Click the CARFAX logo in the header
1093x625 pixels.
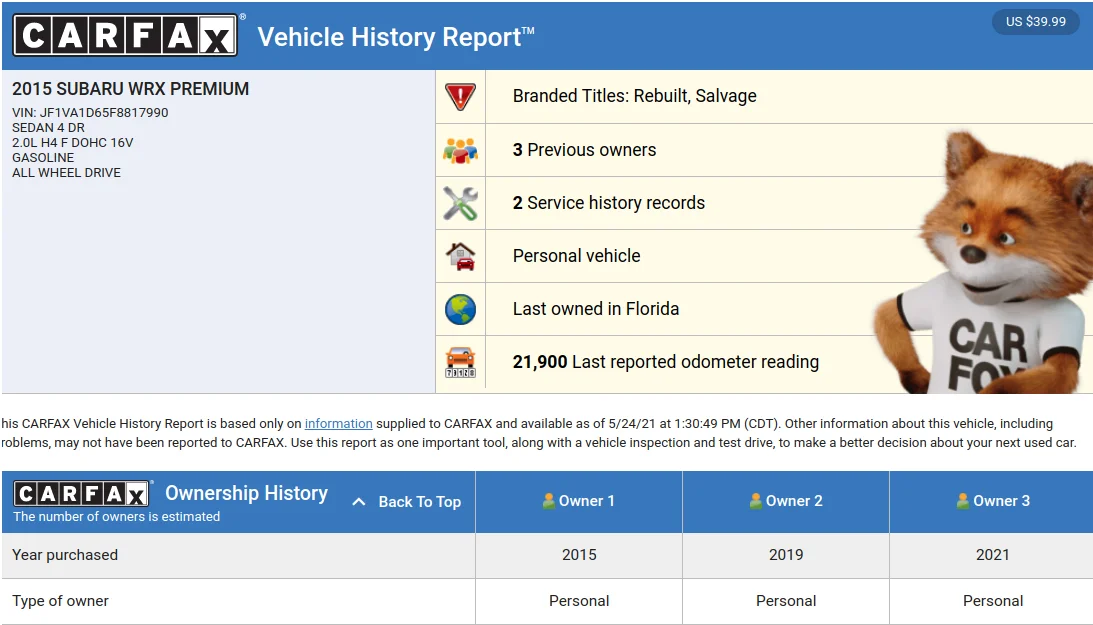pos(125,35)
